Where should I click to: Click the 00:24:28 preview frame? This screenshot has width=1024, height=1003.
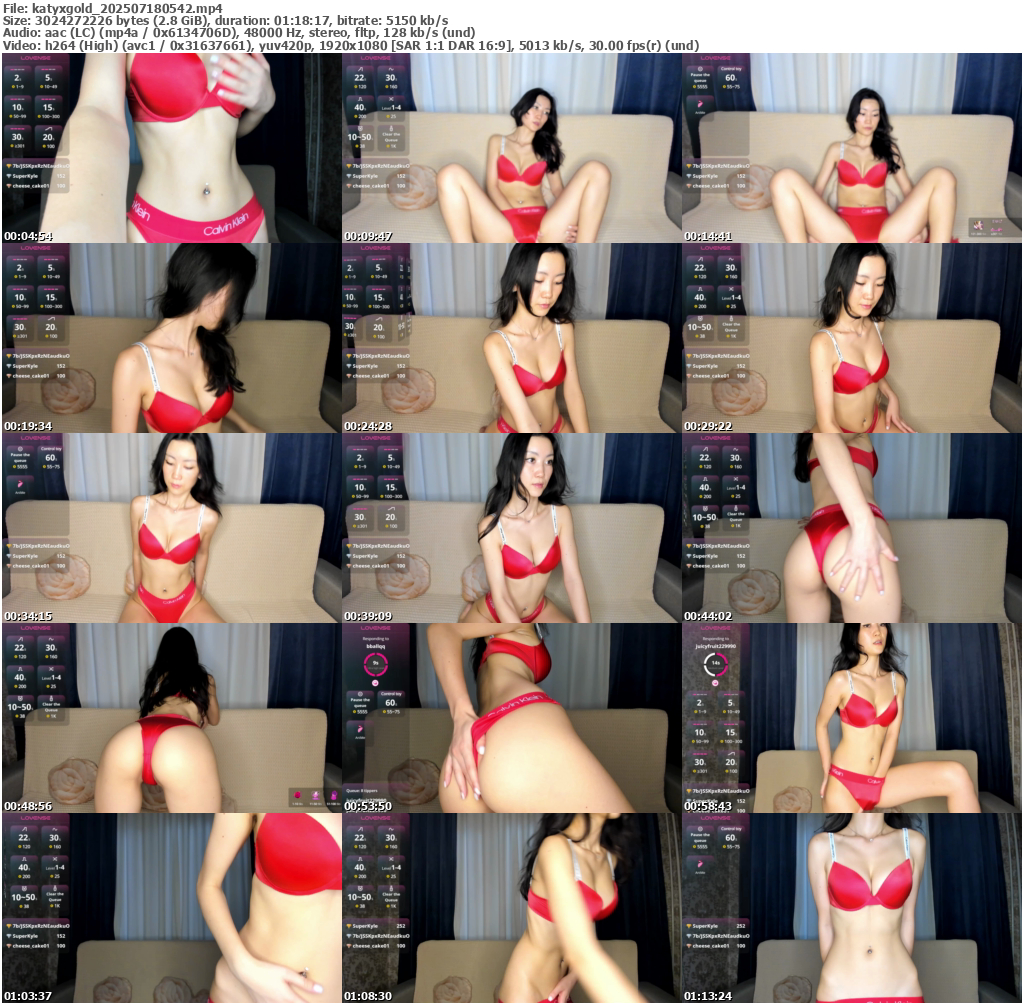512,338
